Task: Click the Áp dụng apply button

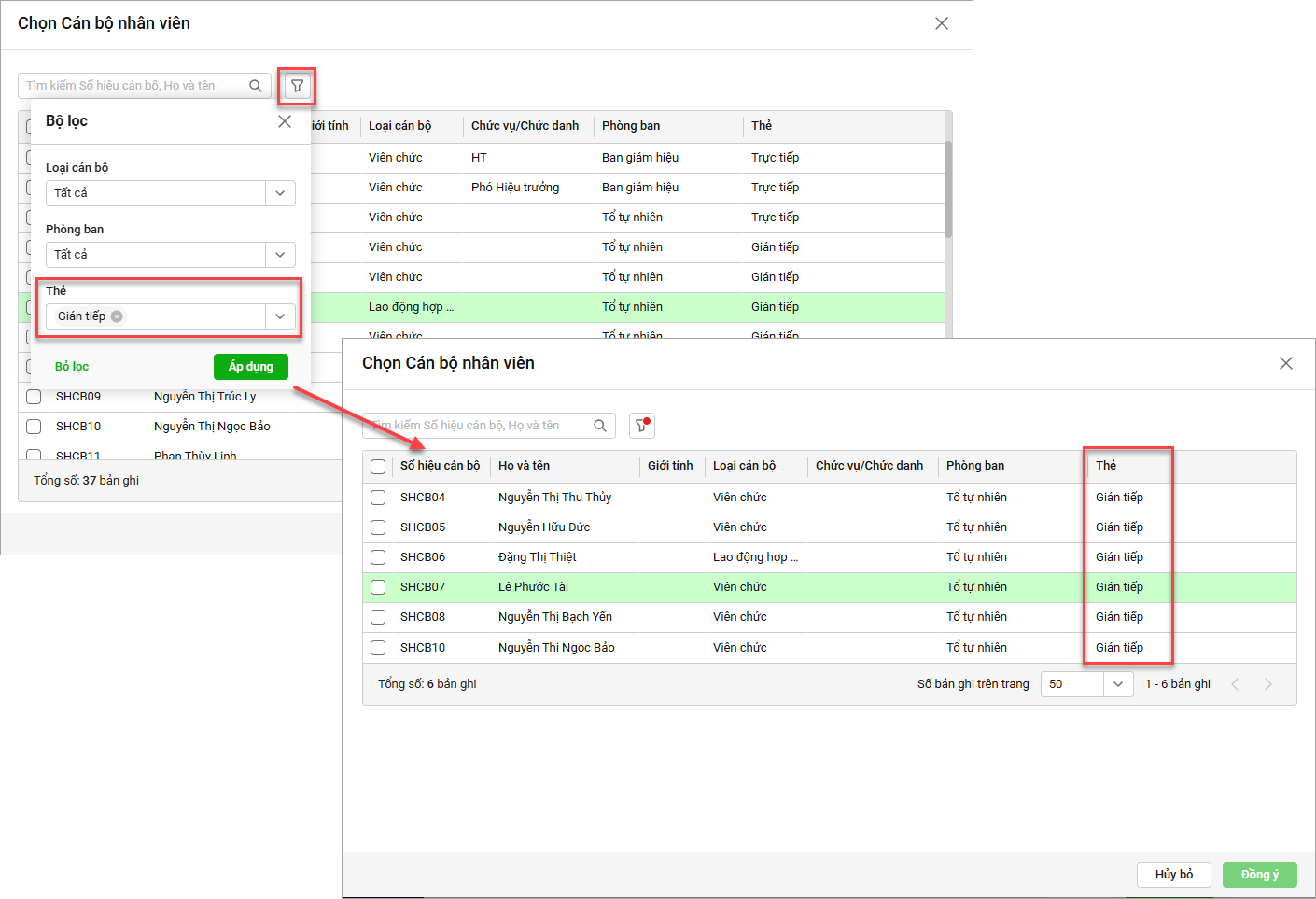Action: click(250, 367)
